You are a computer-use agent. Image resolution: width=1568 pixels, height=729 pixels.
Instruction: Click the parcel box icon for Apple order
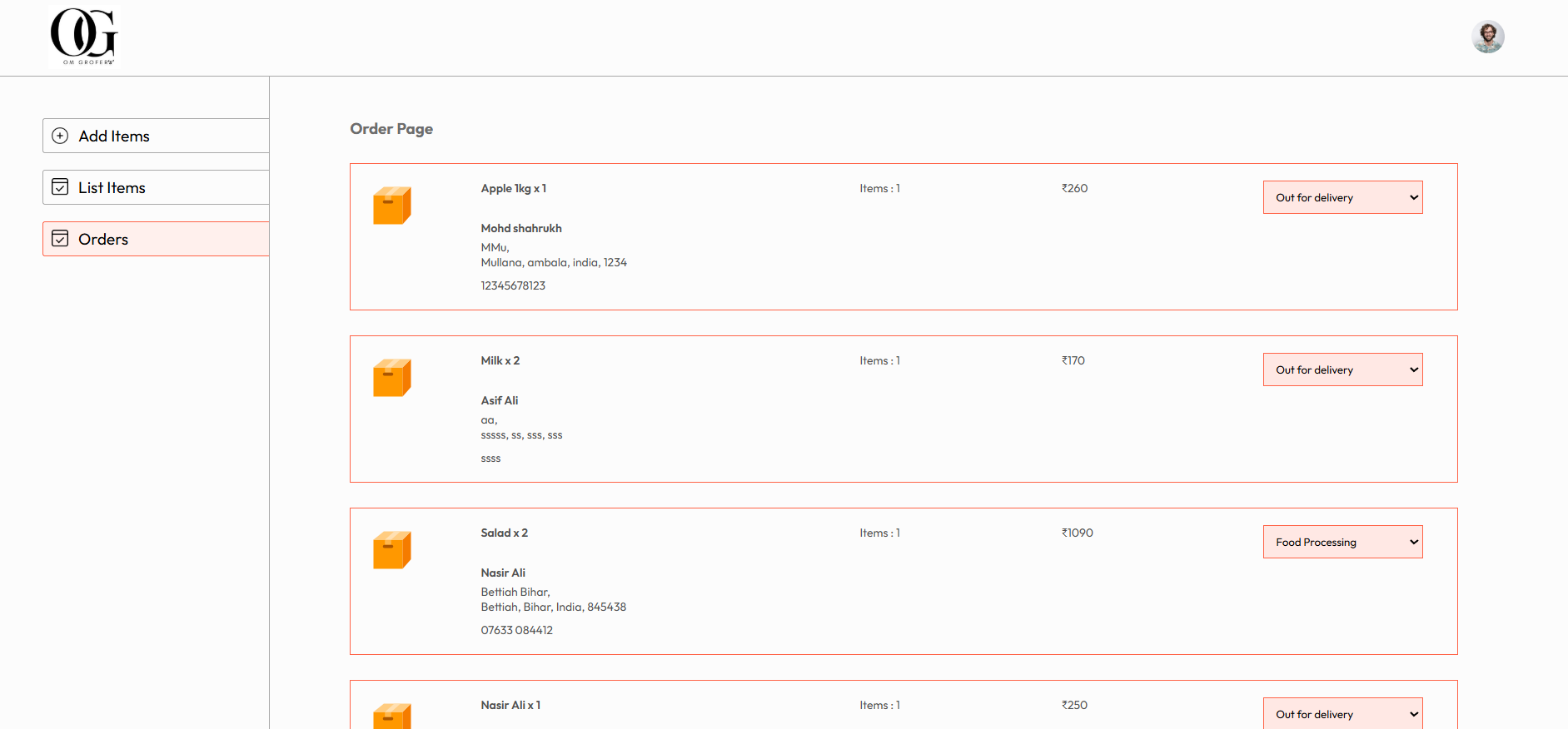pyautogui.click(x=391, y=206)
